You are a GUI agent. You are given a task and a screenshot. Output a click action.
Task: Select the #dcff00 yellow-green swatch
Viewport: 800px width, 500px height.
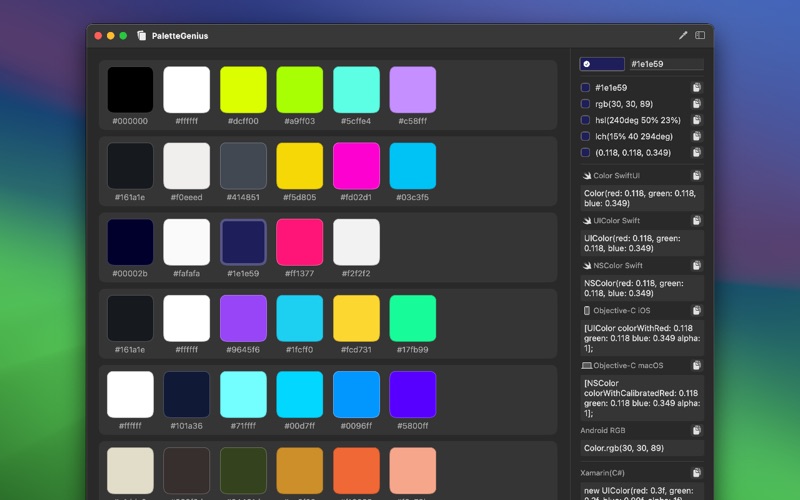(x=243, y=90)
